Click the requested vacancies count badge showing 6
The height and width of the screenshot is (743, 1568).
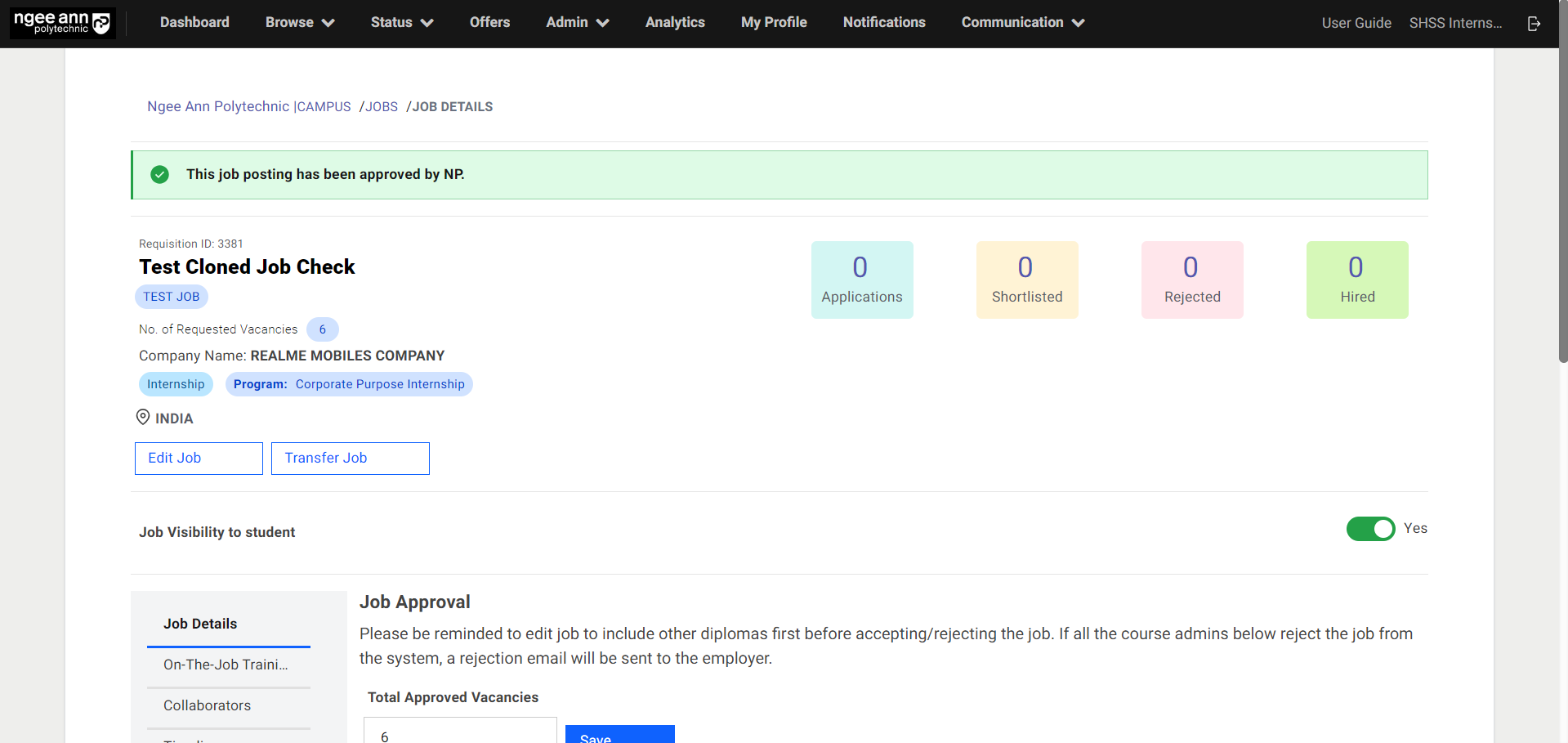pyautogui.click(x=322, y=329)
